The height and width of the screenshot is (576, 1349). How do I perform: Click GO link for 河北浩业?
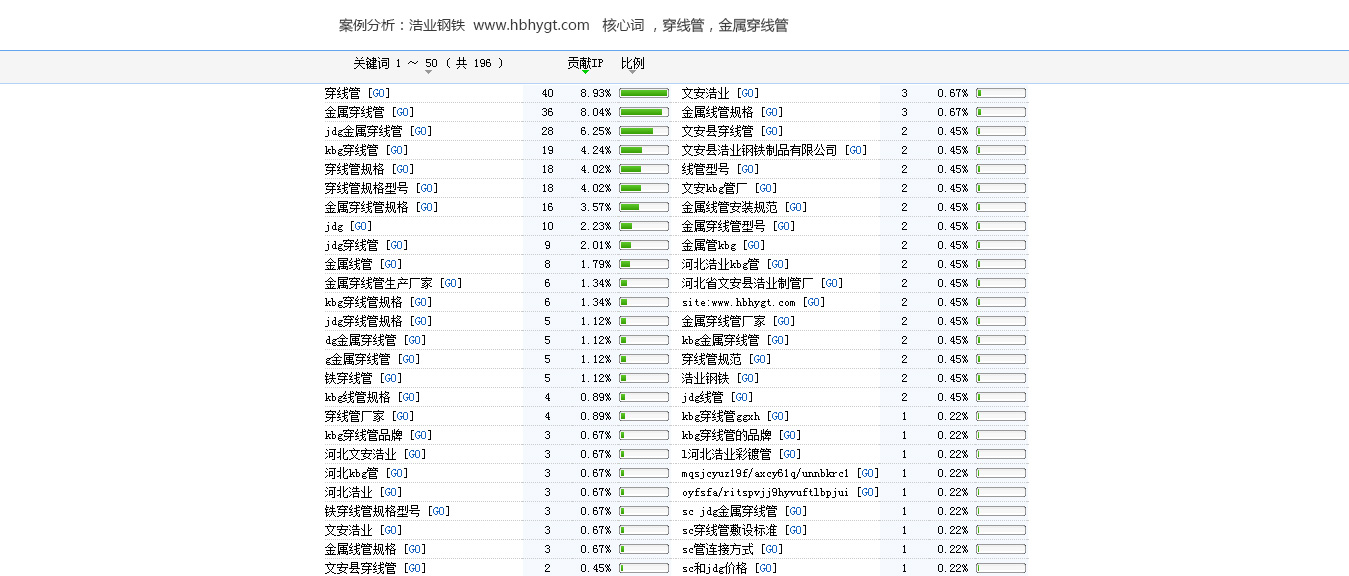pyautogui.click(x=390, y=492)
